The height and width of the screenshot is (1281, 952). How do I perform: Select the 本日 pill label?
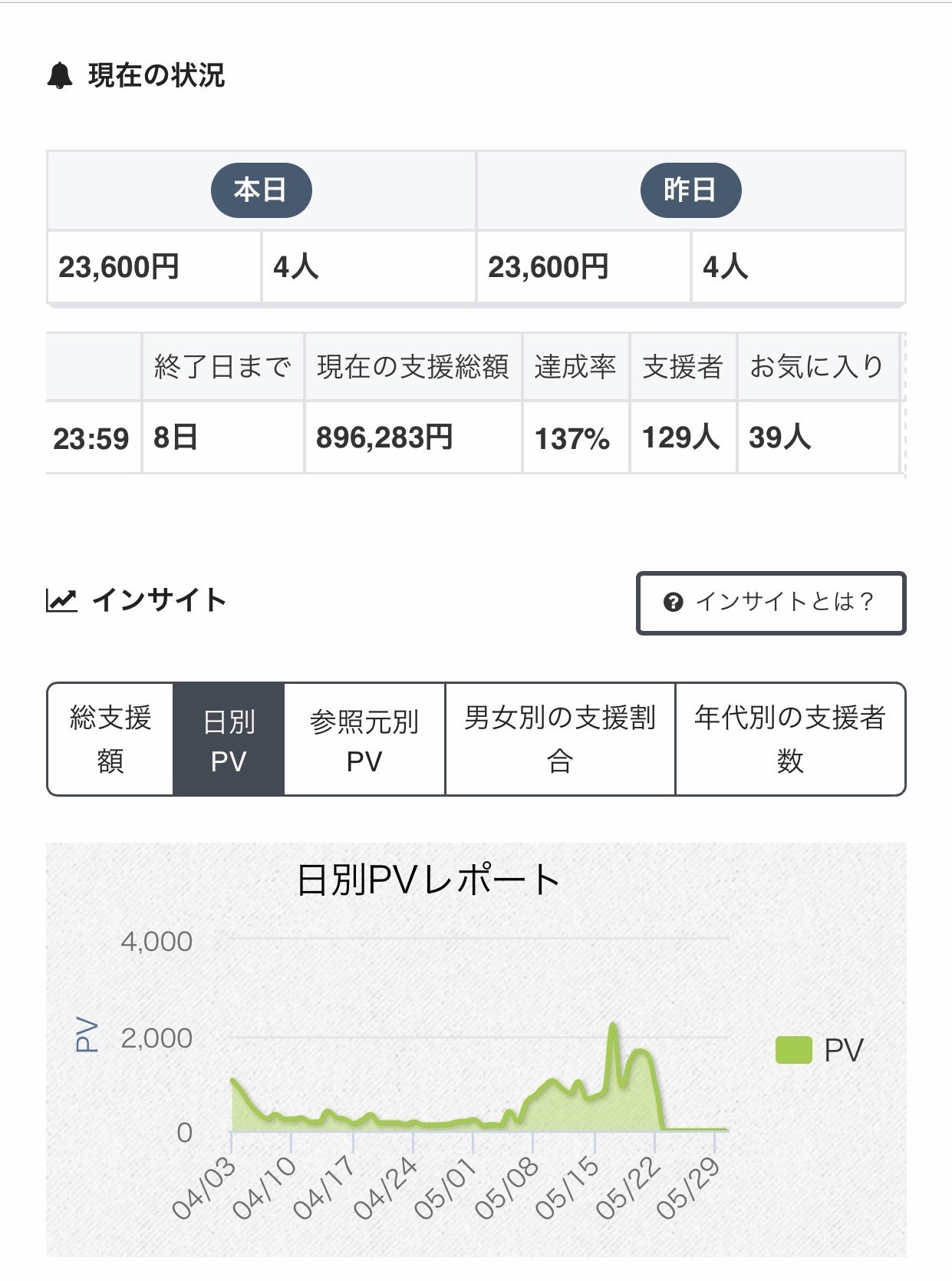261,190
